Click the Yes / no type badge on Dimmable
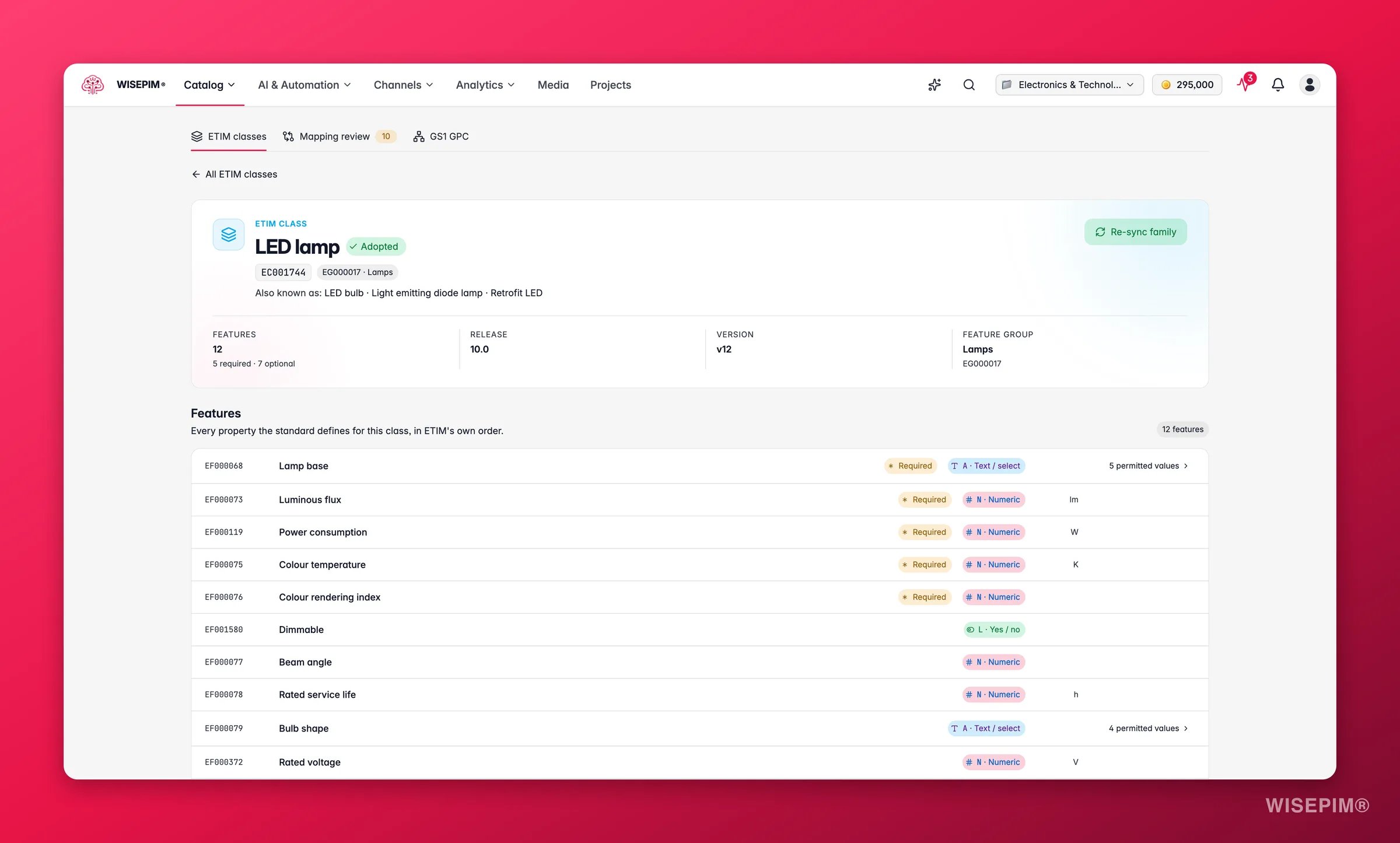The image size is (1400, 843). 994,629
